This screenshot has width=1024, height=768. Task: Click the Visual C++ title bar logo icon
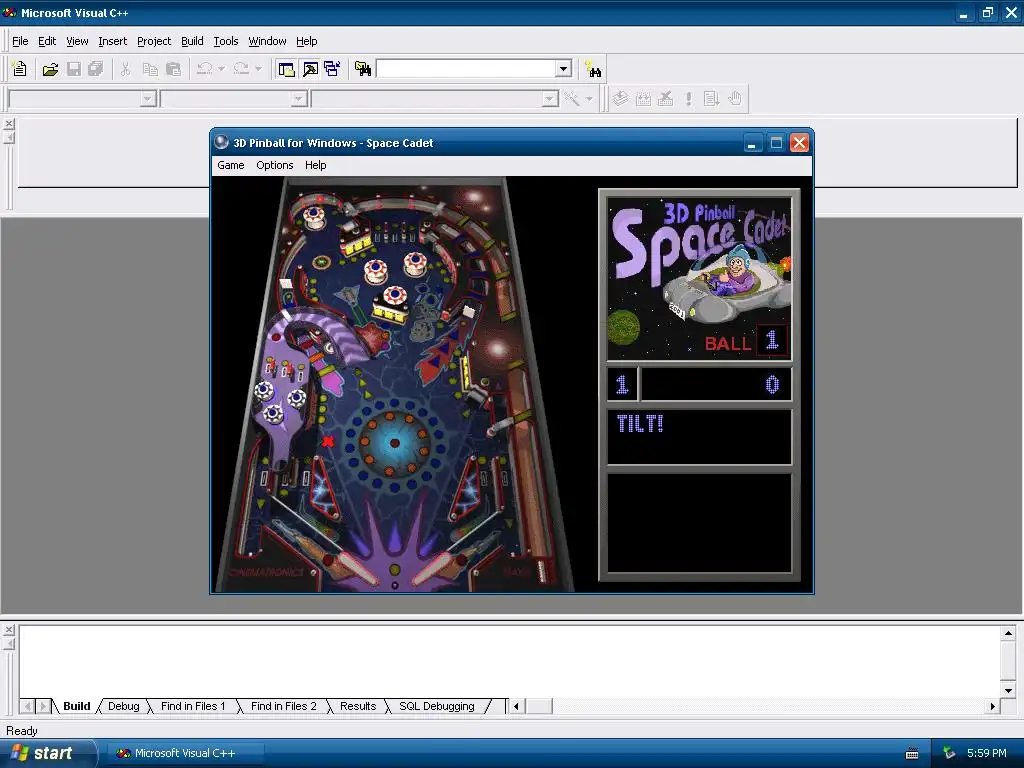click(x=10, y=12)
